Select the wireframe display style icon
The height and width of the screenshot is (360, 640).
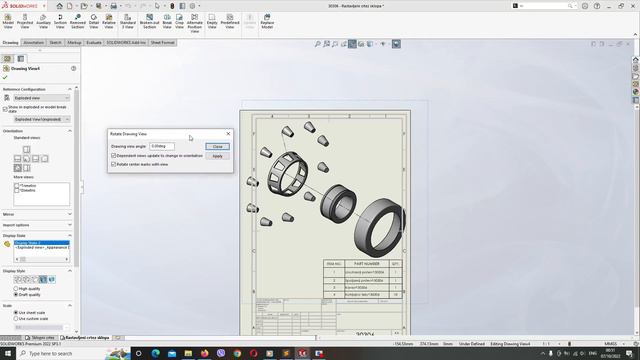[x=18, y=280]
